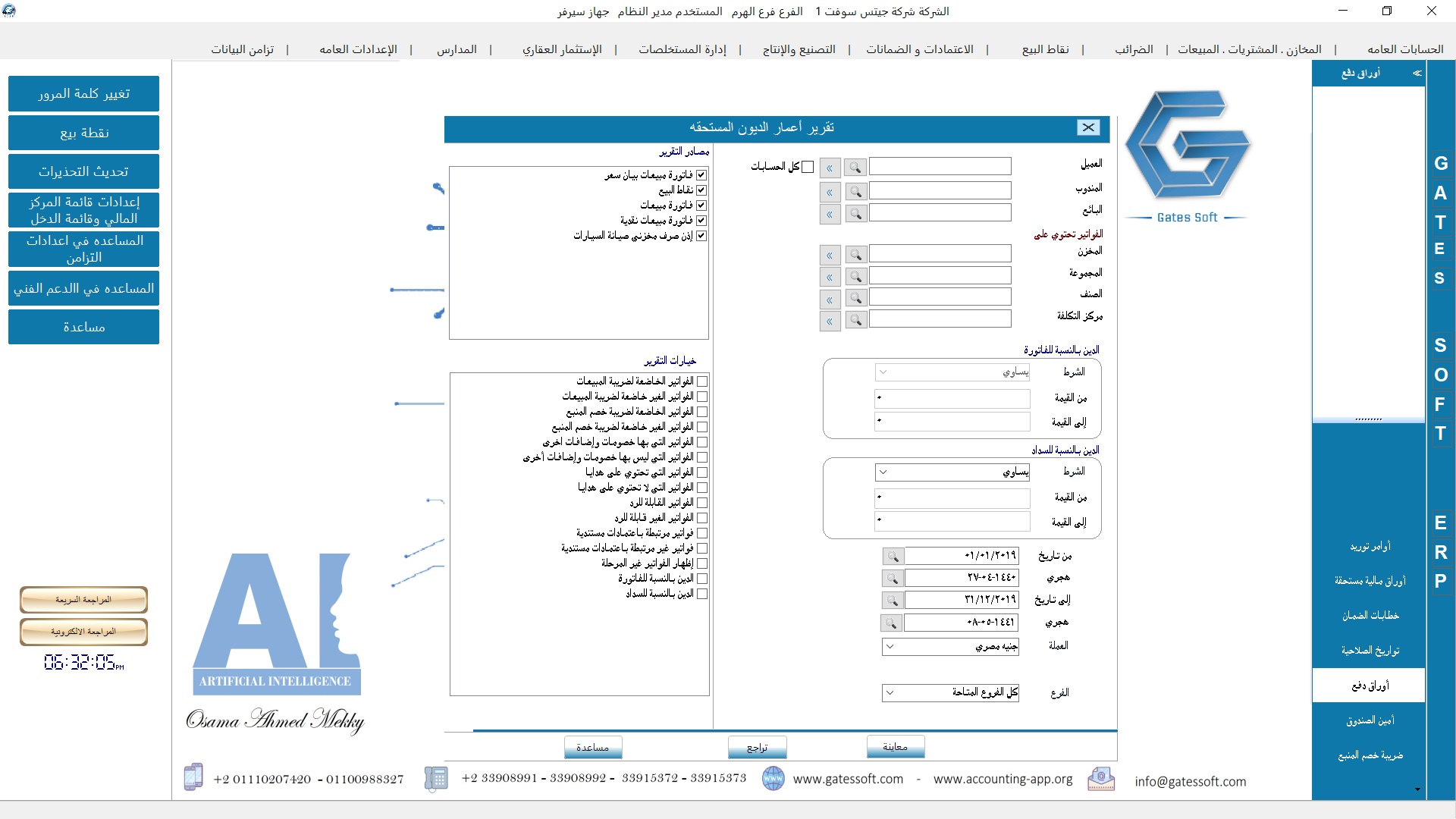Open Hijri date picker under إلى تاريخ
The width and height of the screenshot is (1456, 819).
pos(891,623)
